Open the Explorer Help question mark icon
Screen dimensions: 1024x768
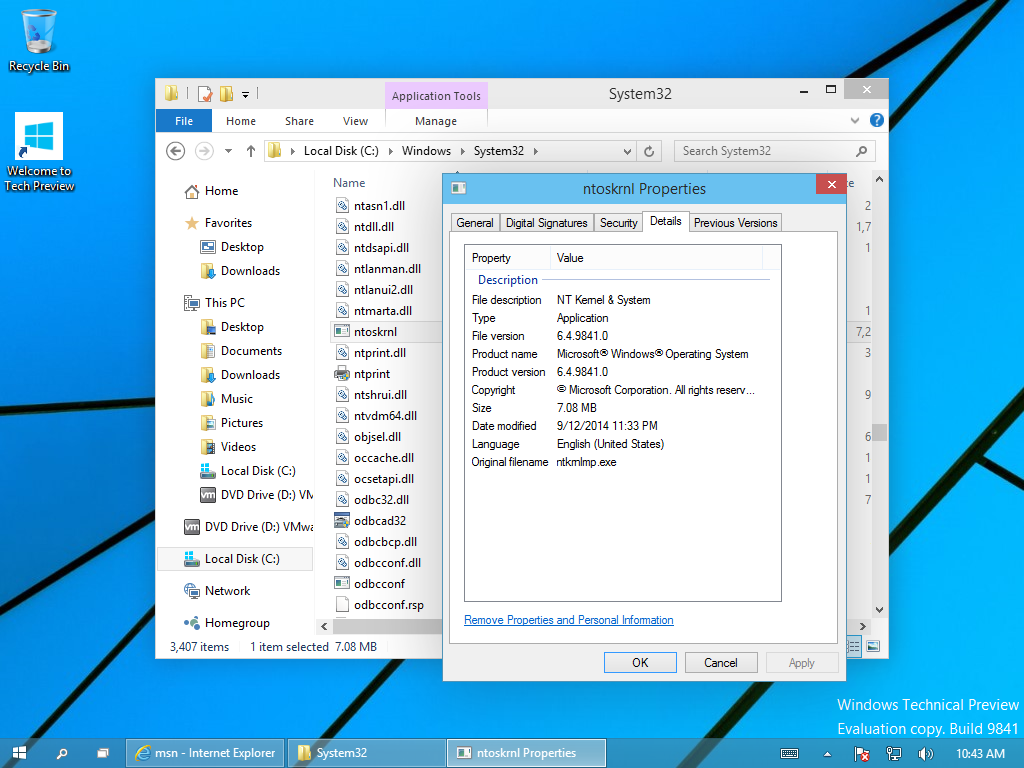[876, 120]
